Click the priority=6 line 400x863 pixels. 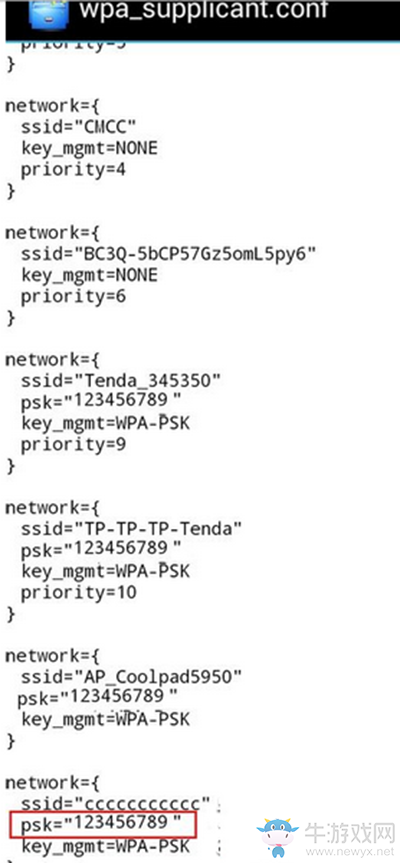tap(73, 297)
